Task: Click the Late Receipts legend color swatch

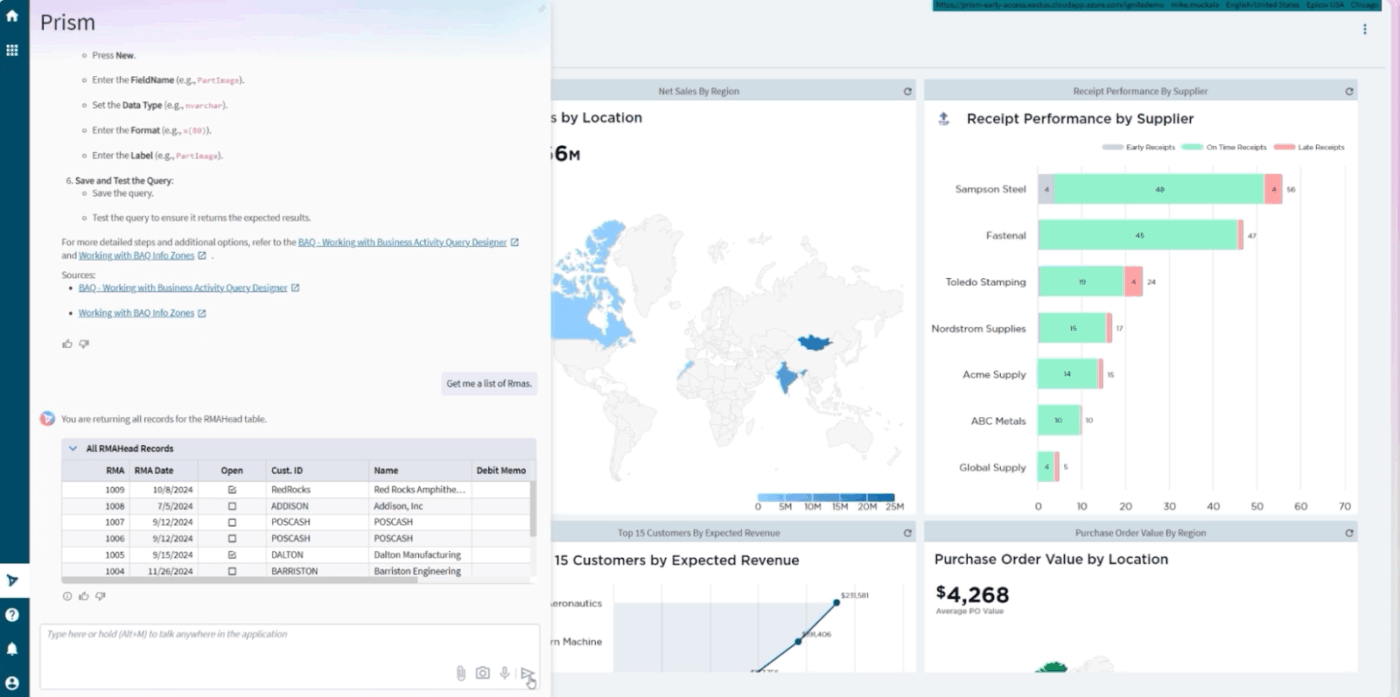Action: pos(1285,147)
